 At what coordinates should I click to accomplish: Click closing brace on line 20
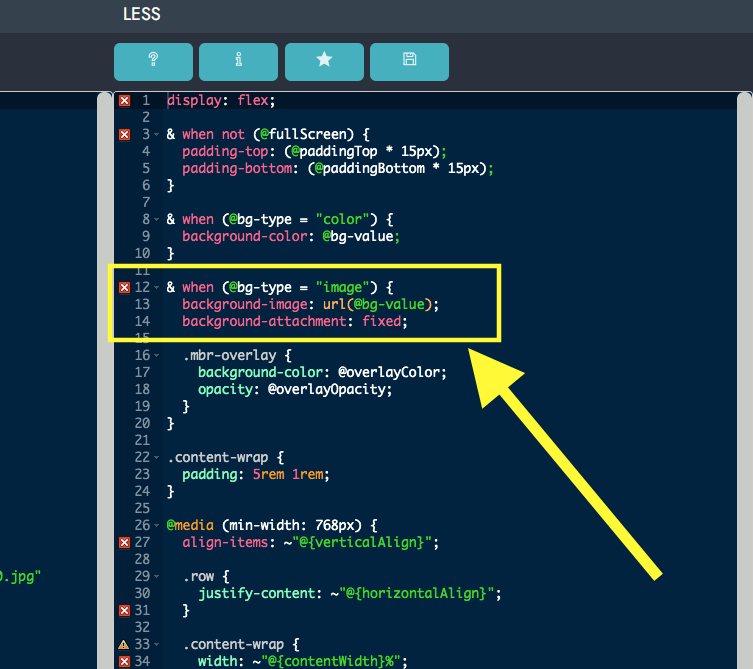[x=170, y=423]
